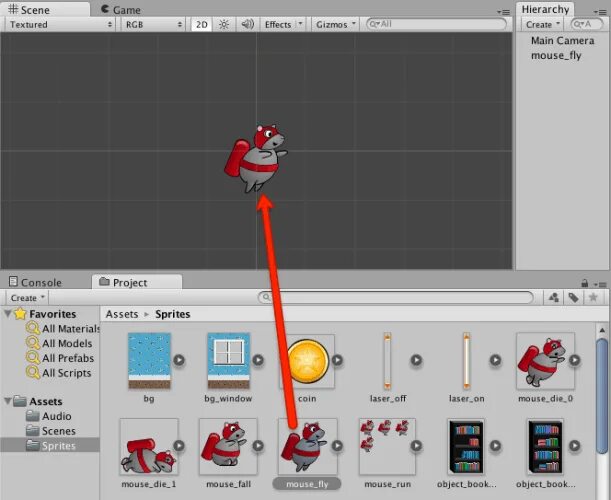Open the Project Create dropdown

click(x=27, y=298)
